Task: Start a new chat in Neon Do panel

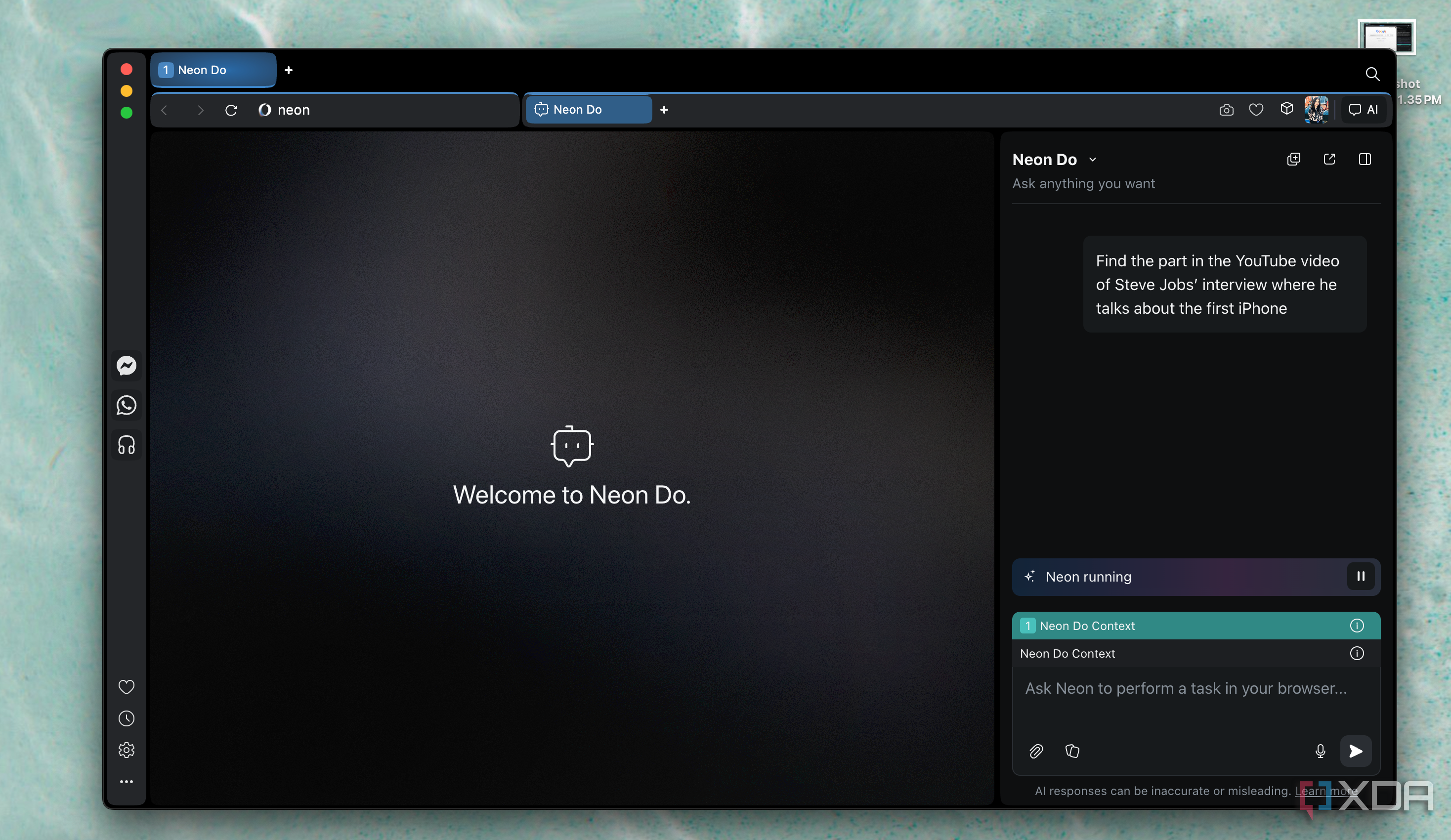Action: 1293,159
